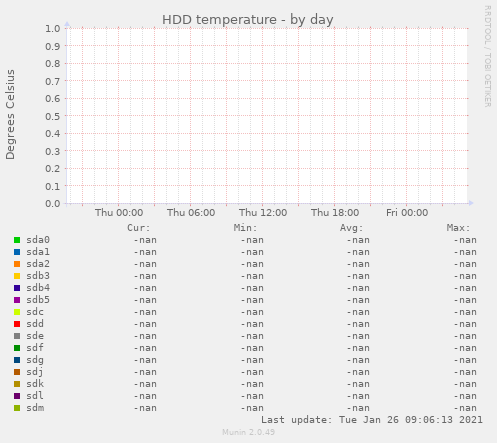Viewport: 497px width, 443px height.
Task: Click the sda2 orange legend swatch
Action: pos(17,264)
